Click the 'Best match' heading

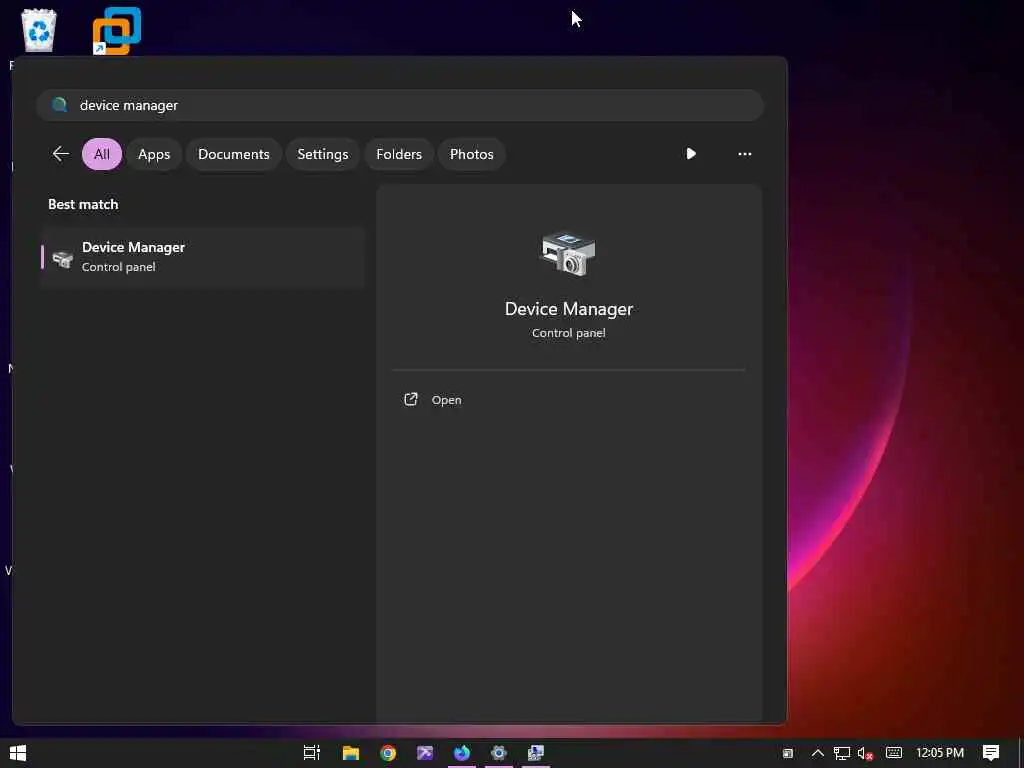click(x=83, y=204)
